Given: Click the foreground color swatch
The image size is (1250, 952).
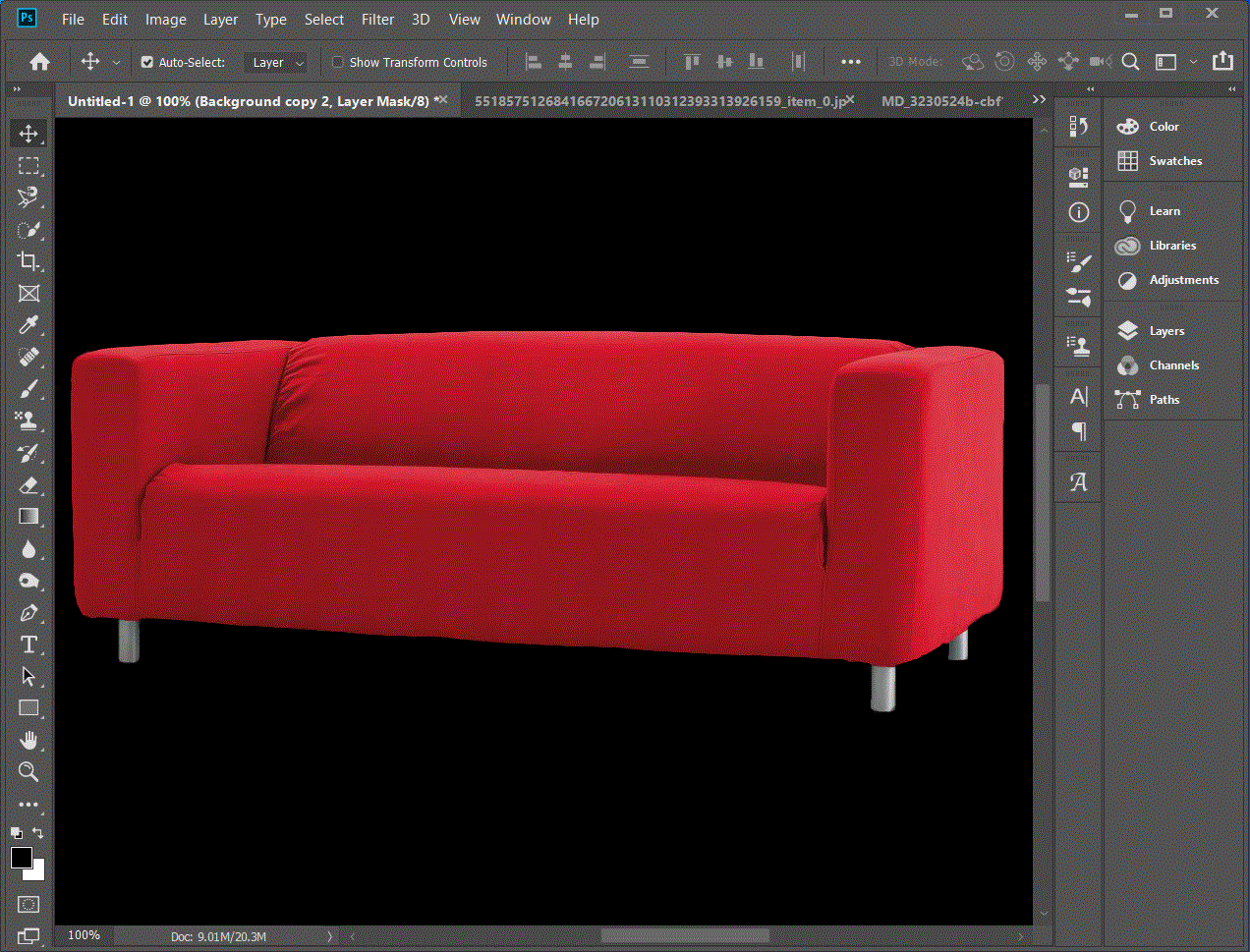Looking at the screenshot, I should click(x=21, y=858).
